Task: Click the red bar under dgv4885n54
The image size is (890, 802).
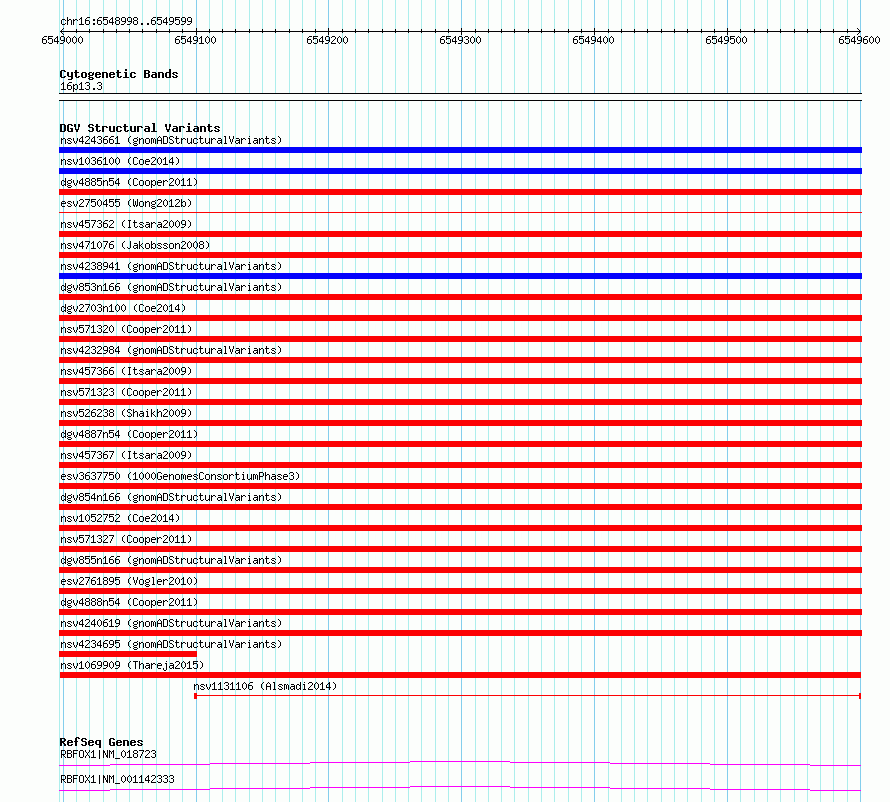Action: coord(460,192)
